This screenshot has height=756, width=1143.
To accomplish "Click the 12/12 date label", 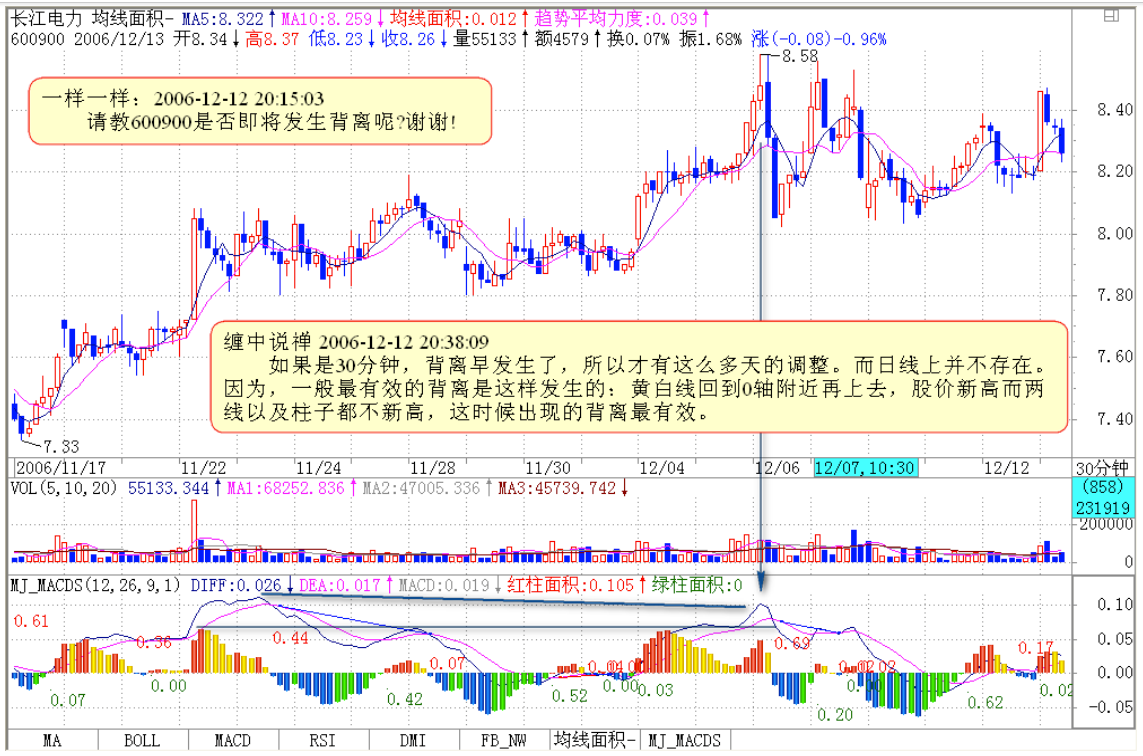I will pyautogui.click(x=1007, y=467).
